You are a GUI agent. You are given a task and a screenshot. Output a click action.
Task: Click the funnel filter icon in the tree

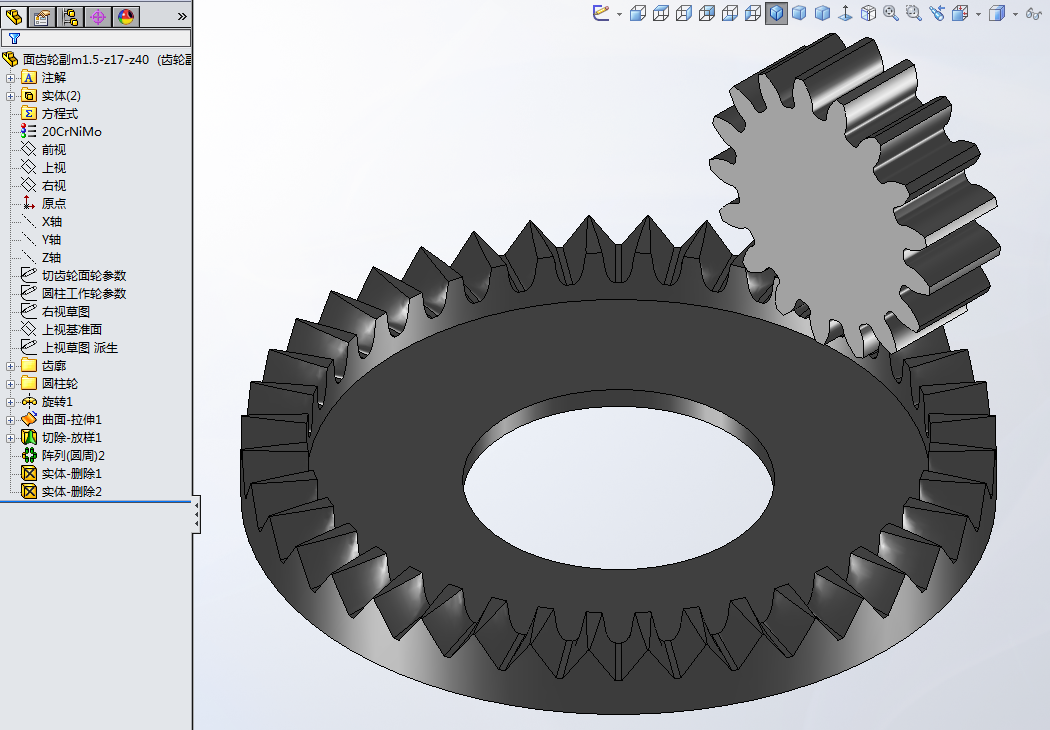tap(14, 38)
